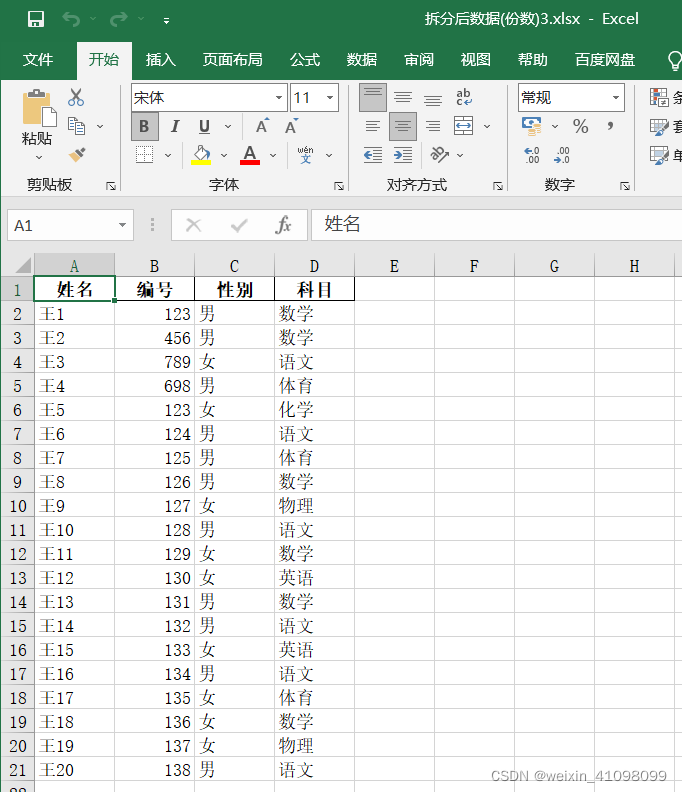
Task: Open font name 宋体 dropdown
Action: click(278, 97)
